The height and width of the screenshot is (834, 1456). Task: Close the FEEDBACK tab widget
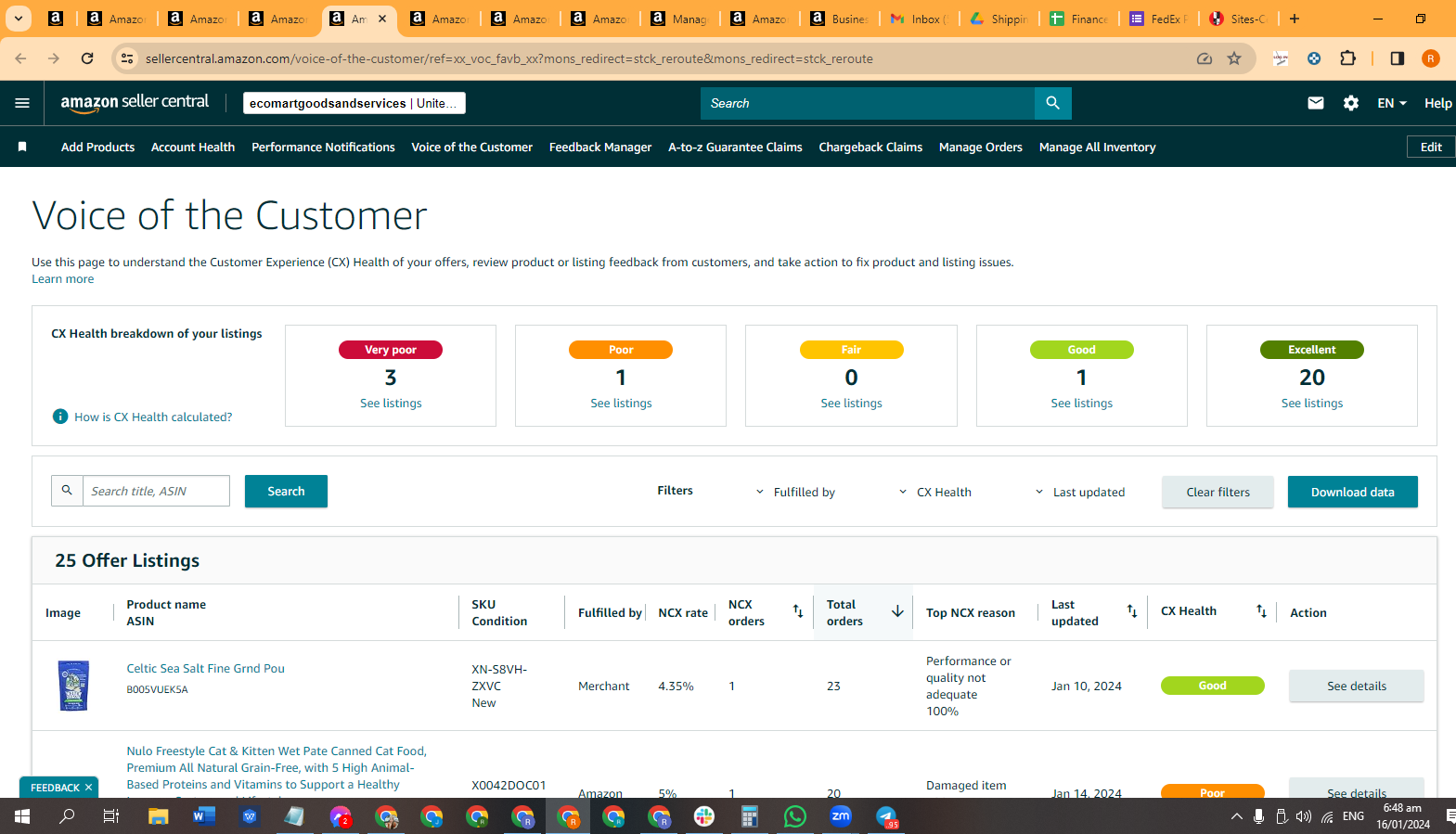(x=88, y=788)
